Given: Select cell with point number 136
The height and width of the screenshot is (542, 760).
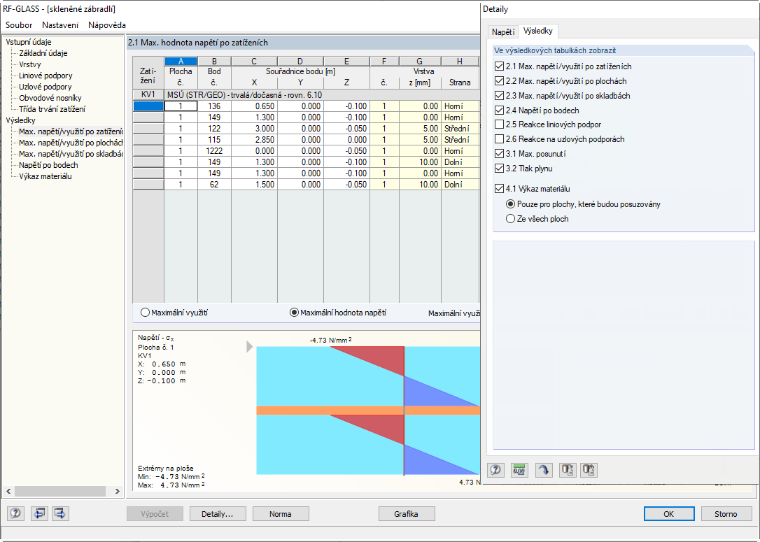Looking at the screenshot, I should pos(214,106).
